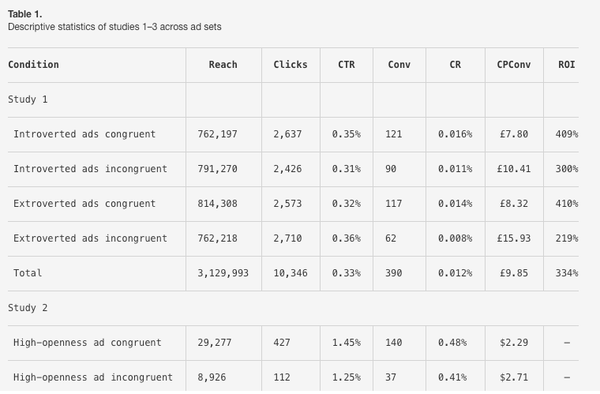Click the conversion rate 0.48%
The height and width of the screenshot is (394, 600).
(452, 343)
